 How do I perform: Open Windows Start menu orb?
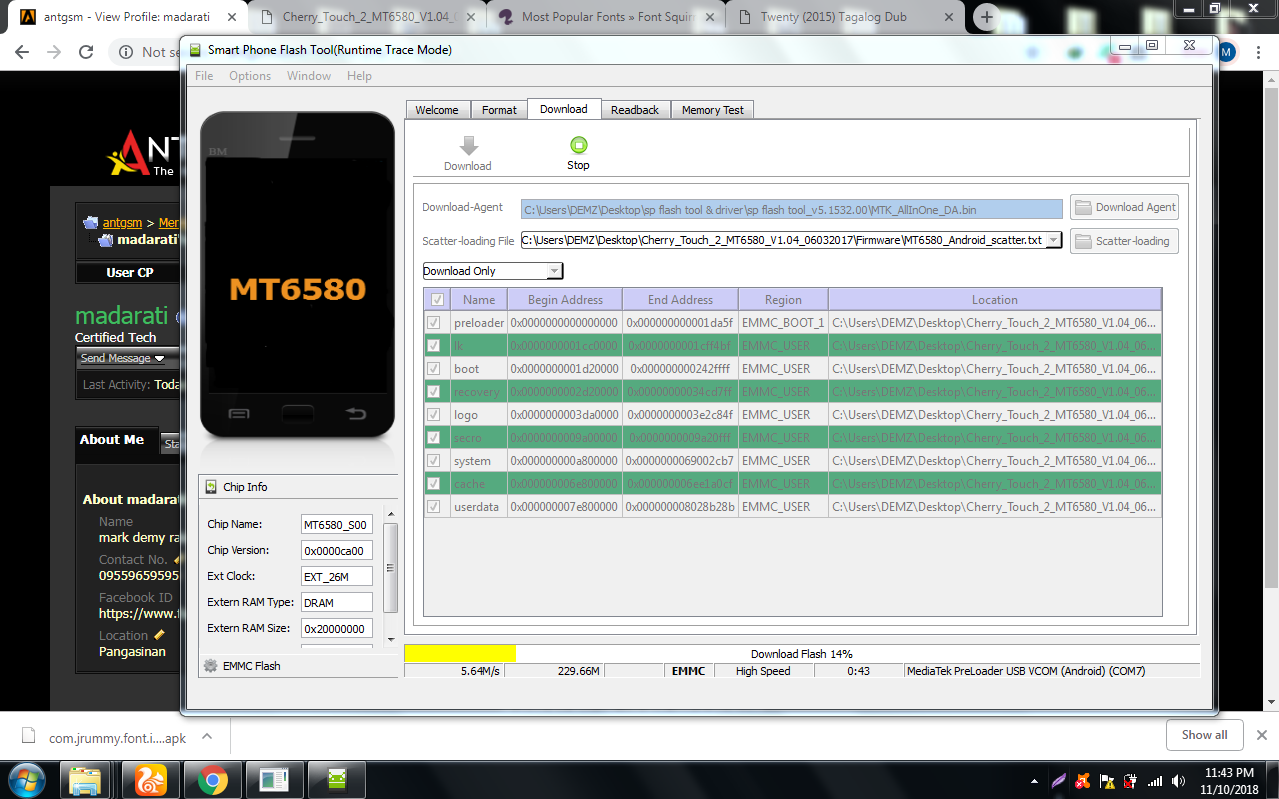[25, 780]
